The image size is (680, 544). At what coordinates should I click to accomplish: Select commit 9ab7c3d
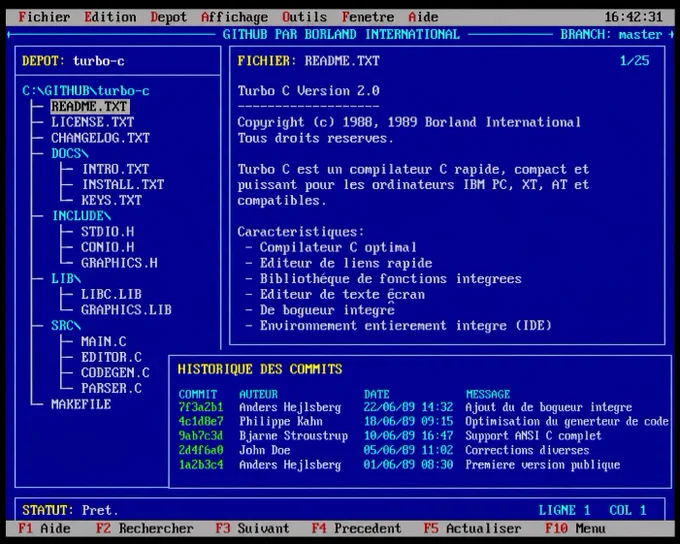201,436
